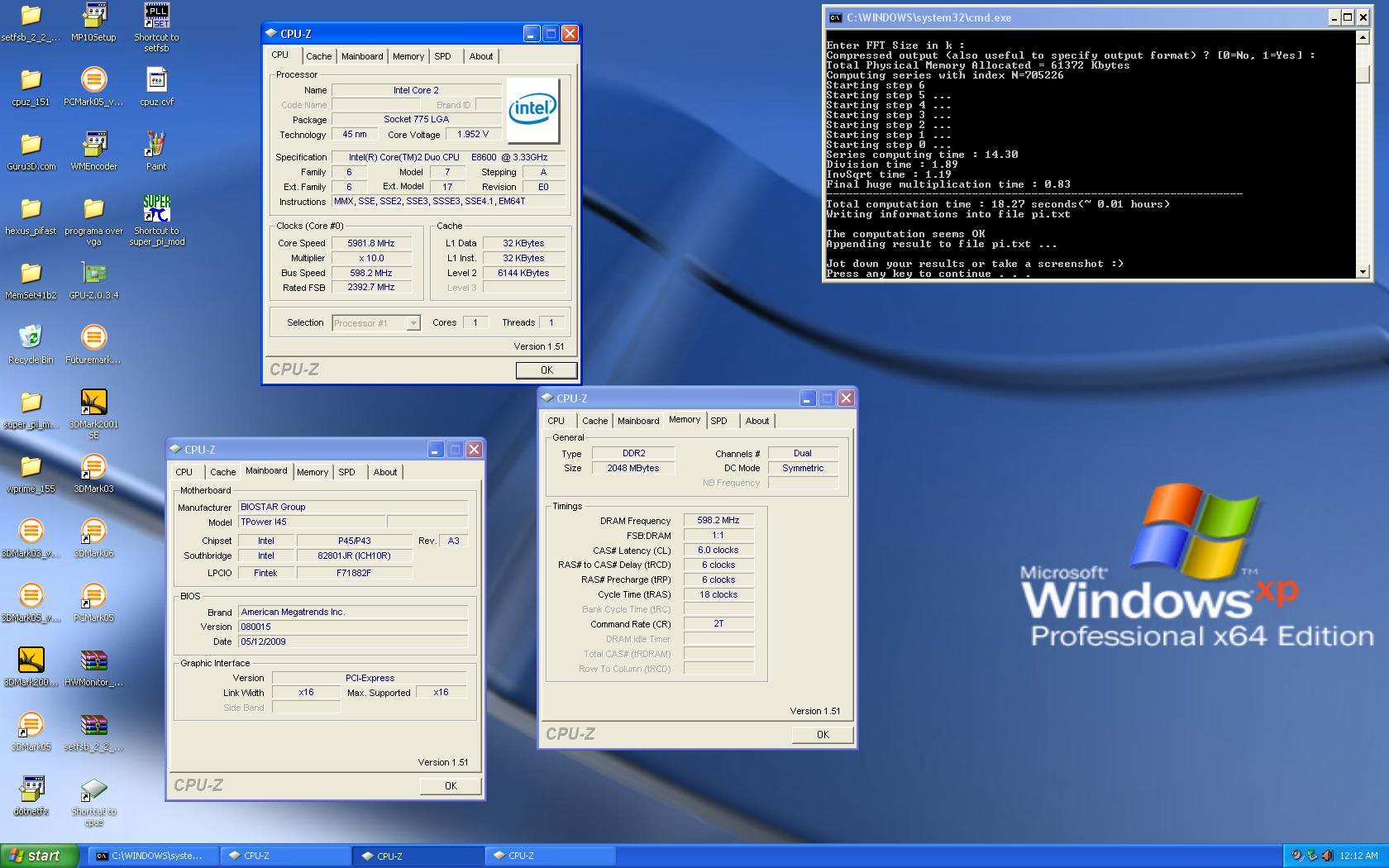Launch the 3DMark2001 SE icon

(93, 402)
